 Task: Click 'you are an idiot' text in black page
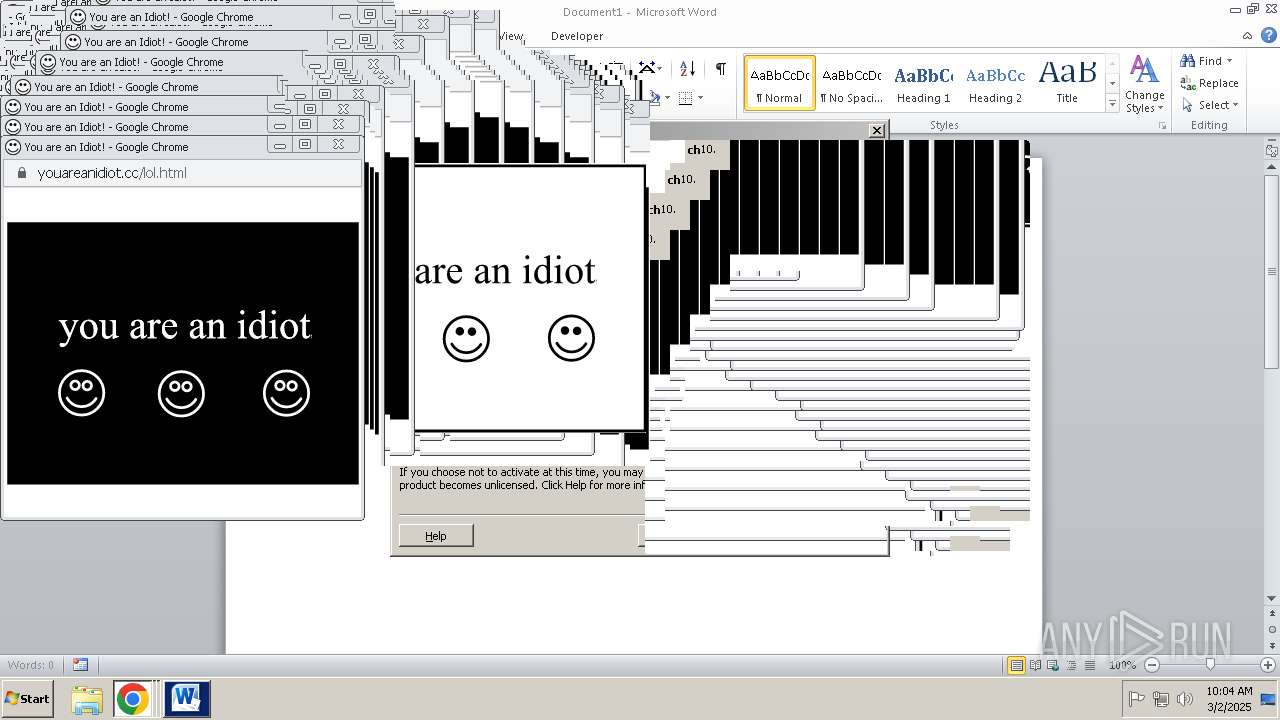point(185,326)
